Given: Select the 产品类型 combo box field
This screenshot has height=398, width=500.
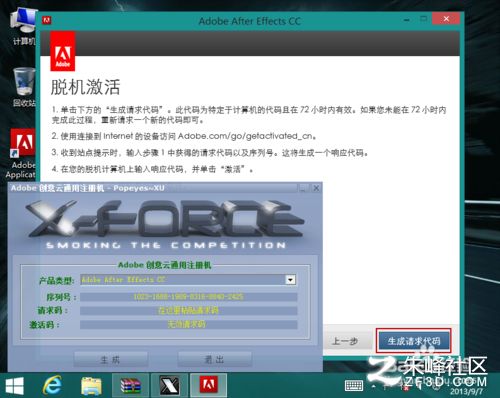Looking at the screenshot, I should [x=188, y=280].
